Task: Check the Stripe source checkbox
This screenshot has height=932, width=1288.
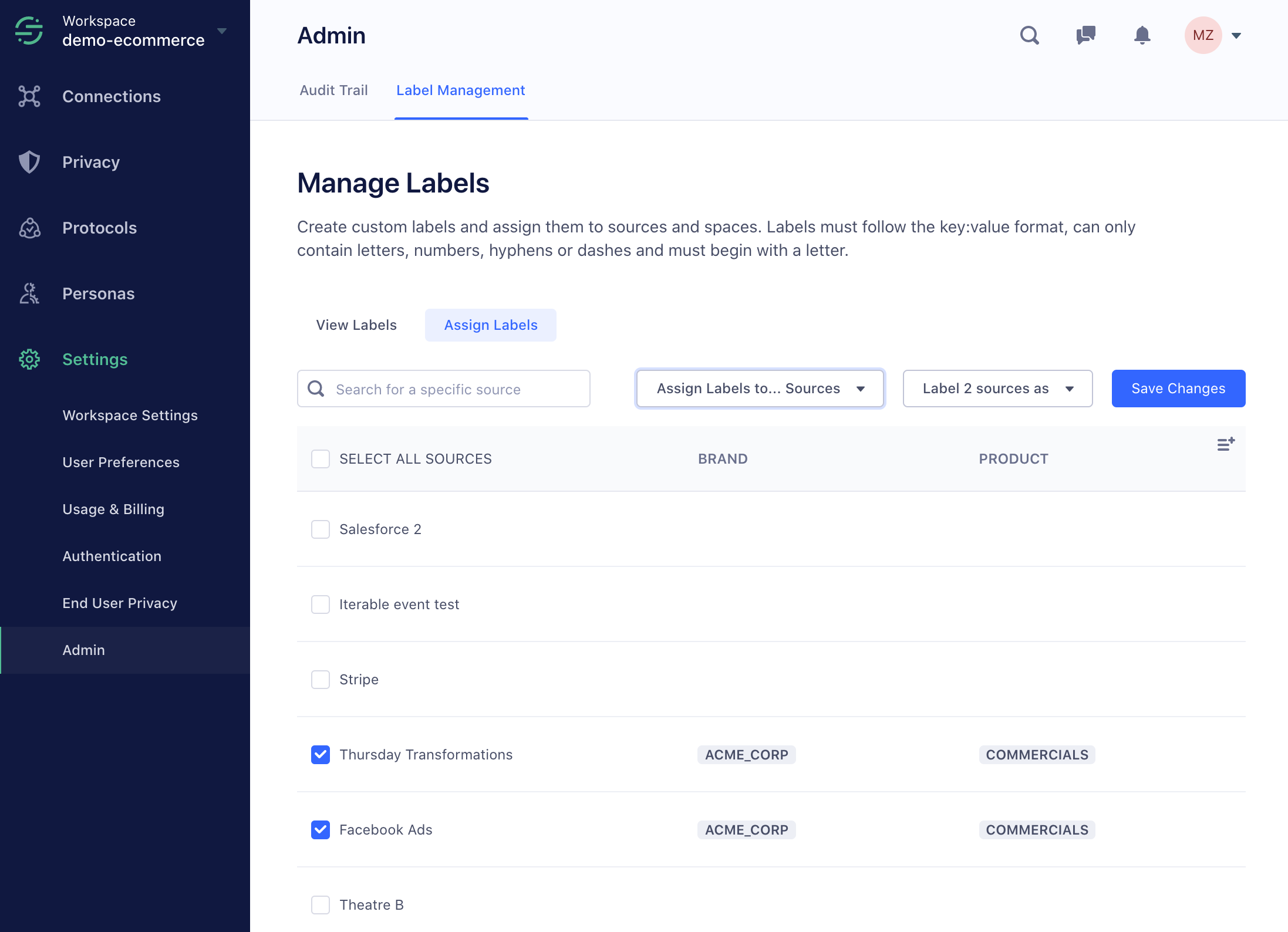Action: pos(321,680)
